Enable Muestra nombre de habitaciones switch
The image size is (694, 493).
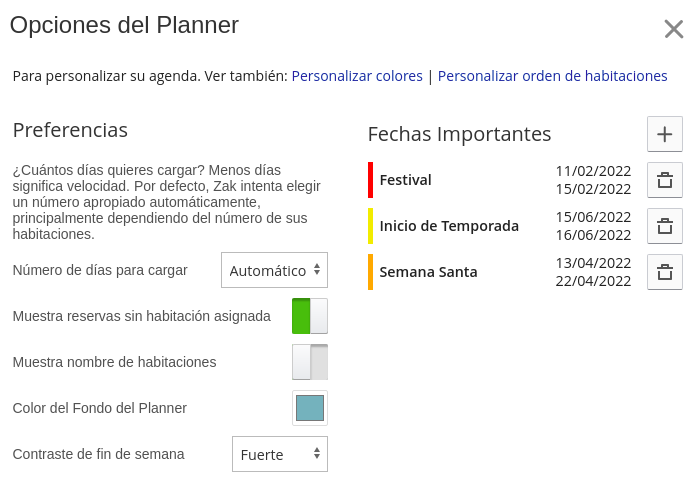pyautogui.click(x=310, y=362)
